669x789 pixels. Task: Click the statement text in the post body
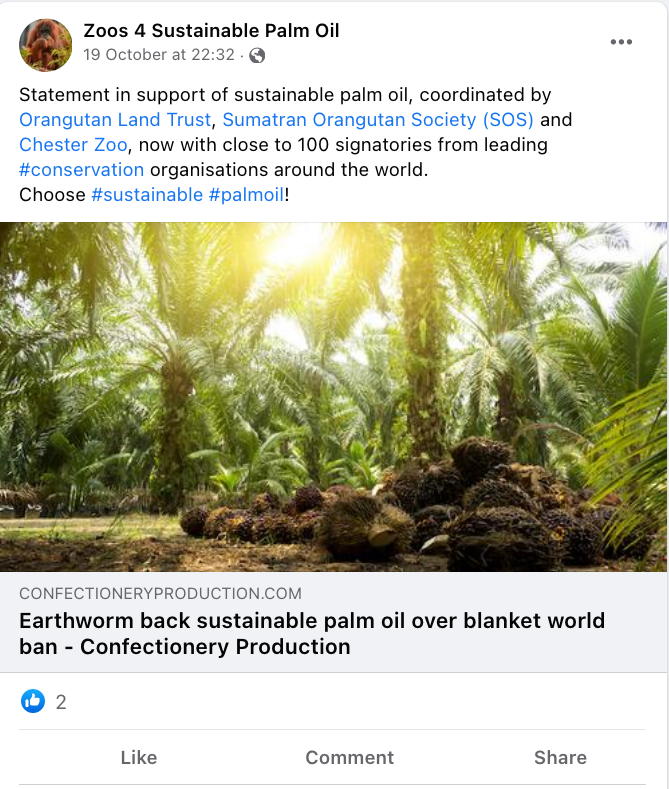[285, 95]
